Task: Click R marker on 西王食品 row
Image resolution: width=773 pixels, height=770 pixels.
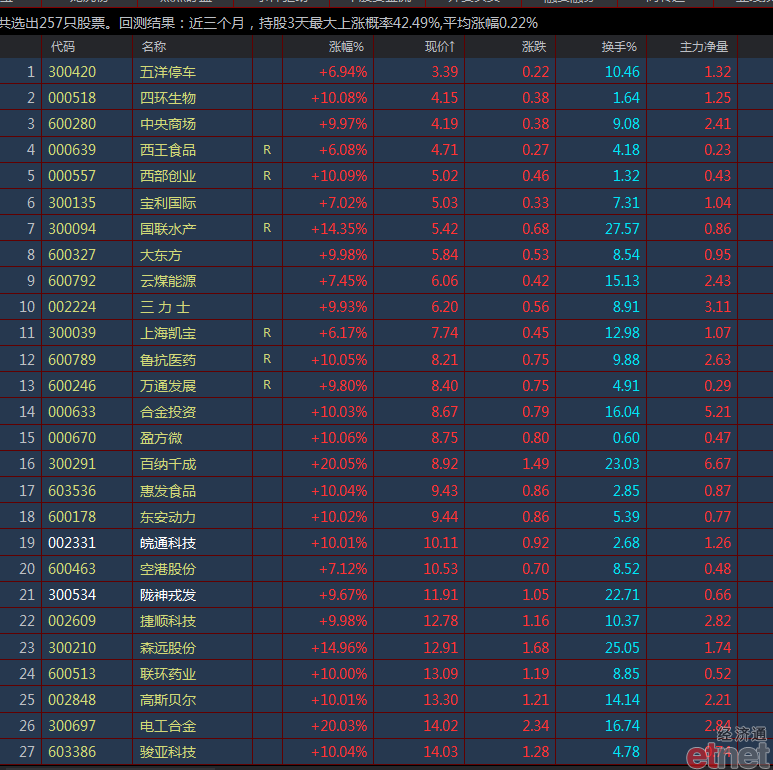Action: coord(267,150)
